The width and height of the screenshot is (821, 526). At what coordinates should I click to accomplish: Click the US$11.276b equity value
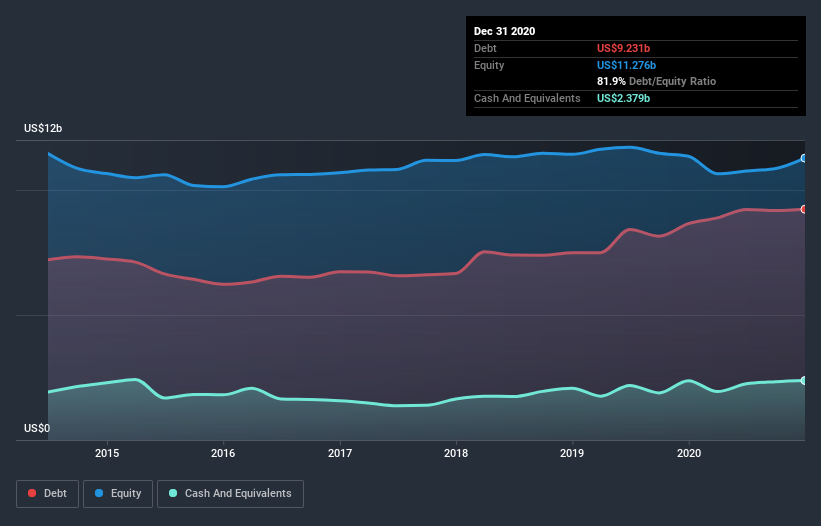click(626, 65)
